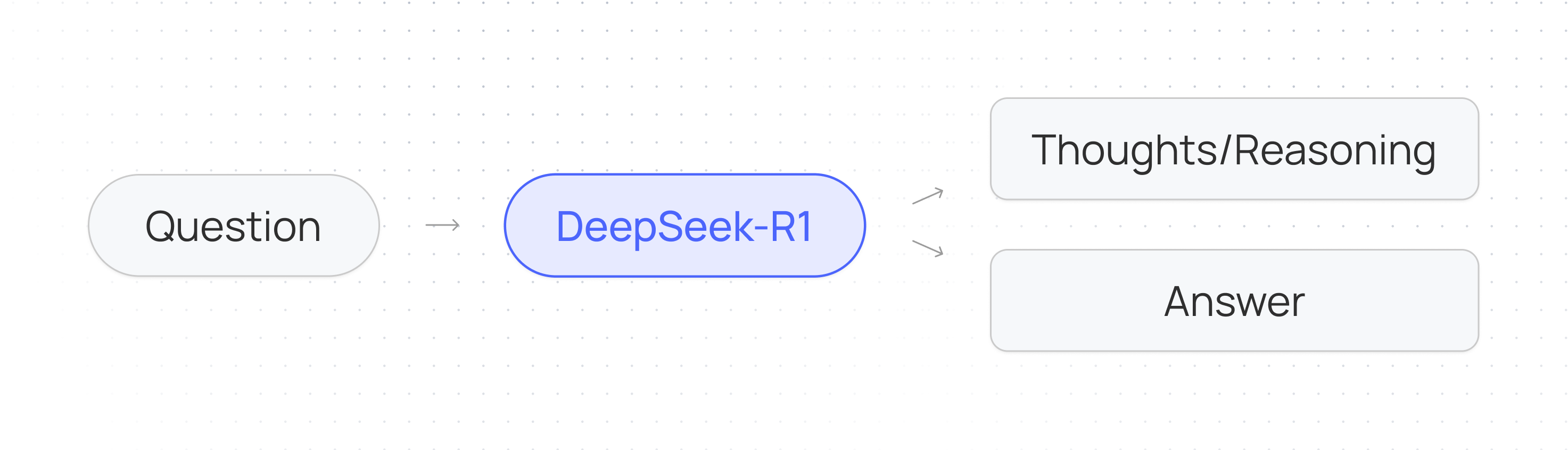
Task: Click the gap between Thoughts/Reasoning and Answer boxes
Action: [x=1234, y=224]
